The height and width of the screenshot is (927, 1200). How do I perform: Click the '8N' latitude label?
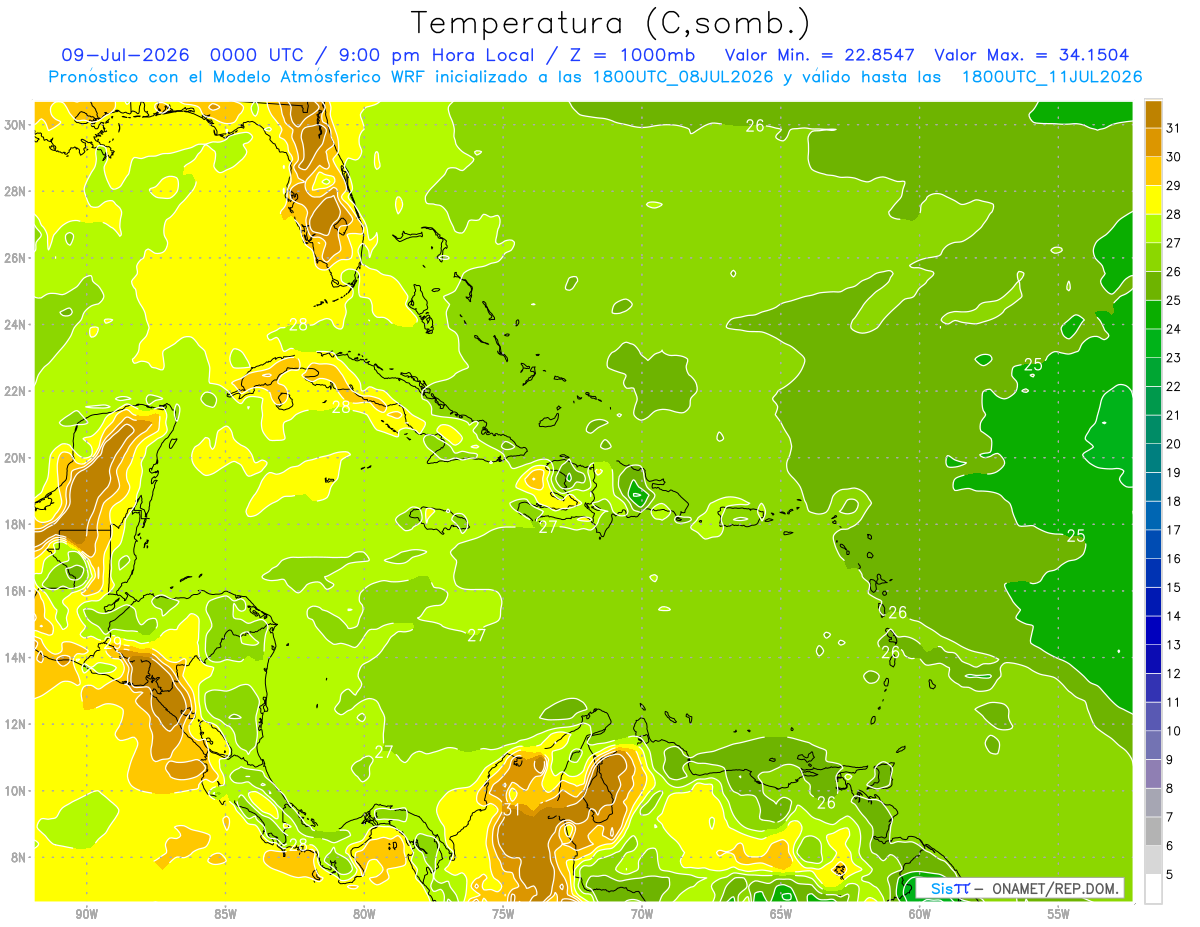pos(18,857)
